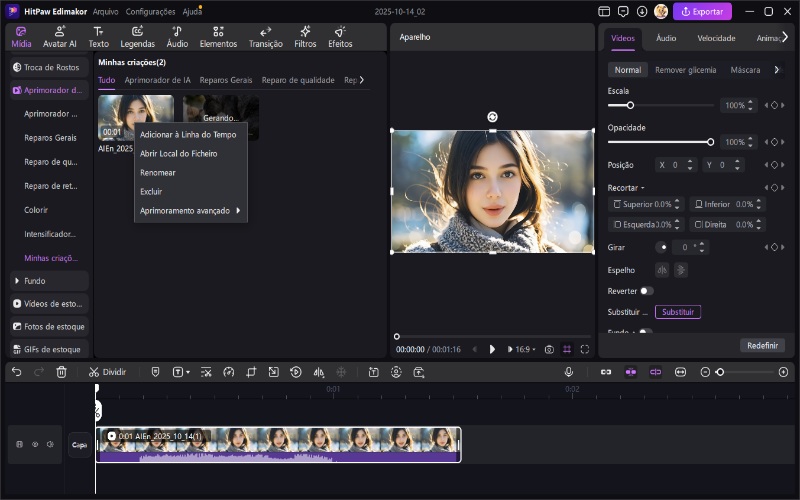
Task: Switch to the Velocidade tab
Action: pos(716,38)
